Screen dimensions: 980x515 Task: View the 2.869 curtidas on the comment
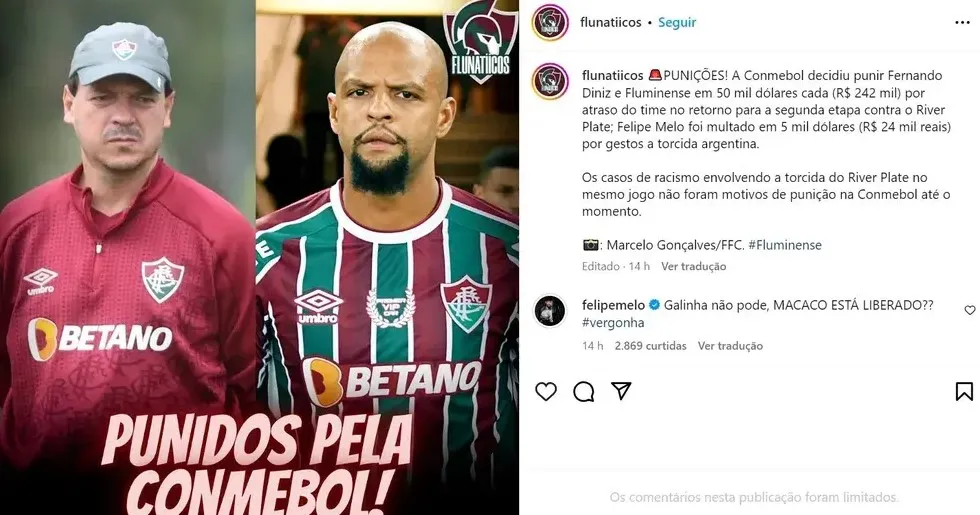click(650, 346)
